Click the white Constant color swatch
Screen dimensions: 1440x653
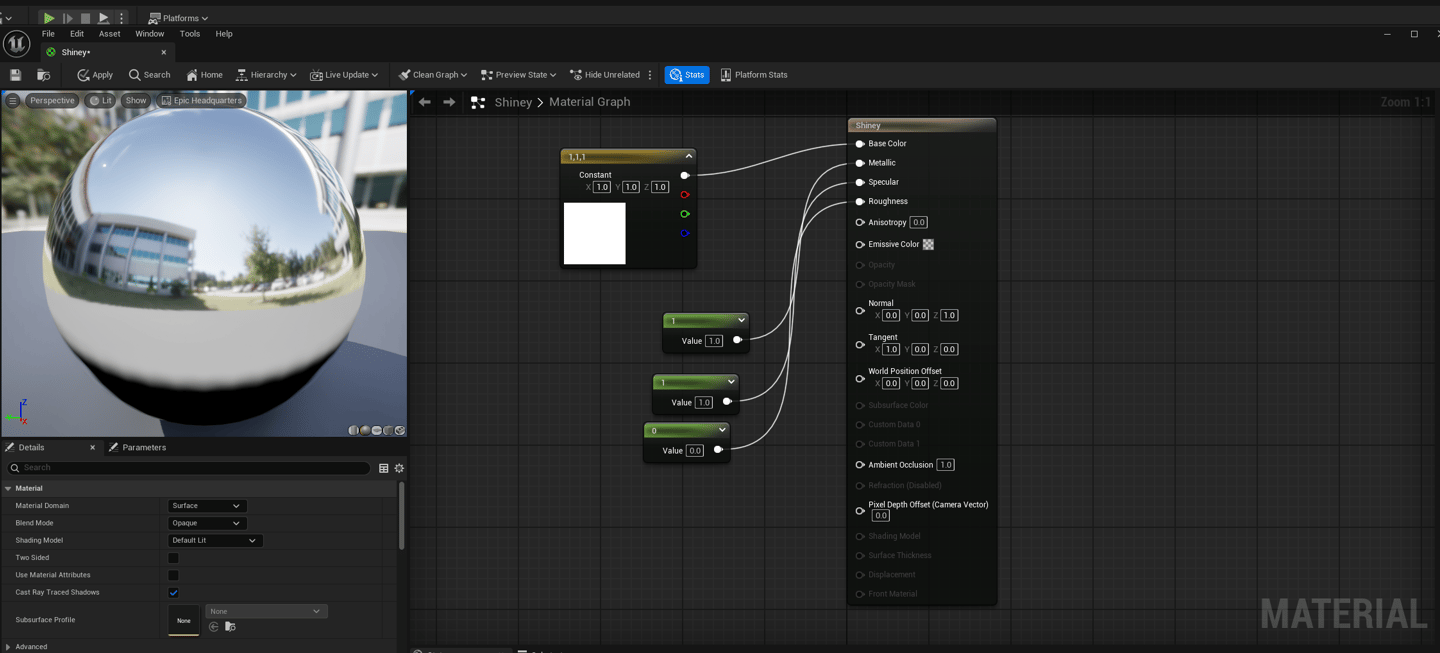coord(594,234)
